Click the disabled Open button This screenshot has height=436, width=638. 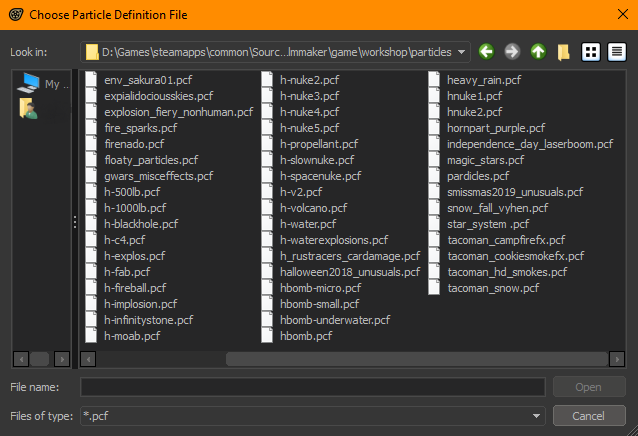click(589, 387)
